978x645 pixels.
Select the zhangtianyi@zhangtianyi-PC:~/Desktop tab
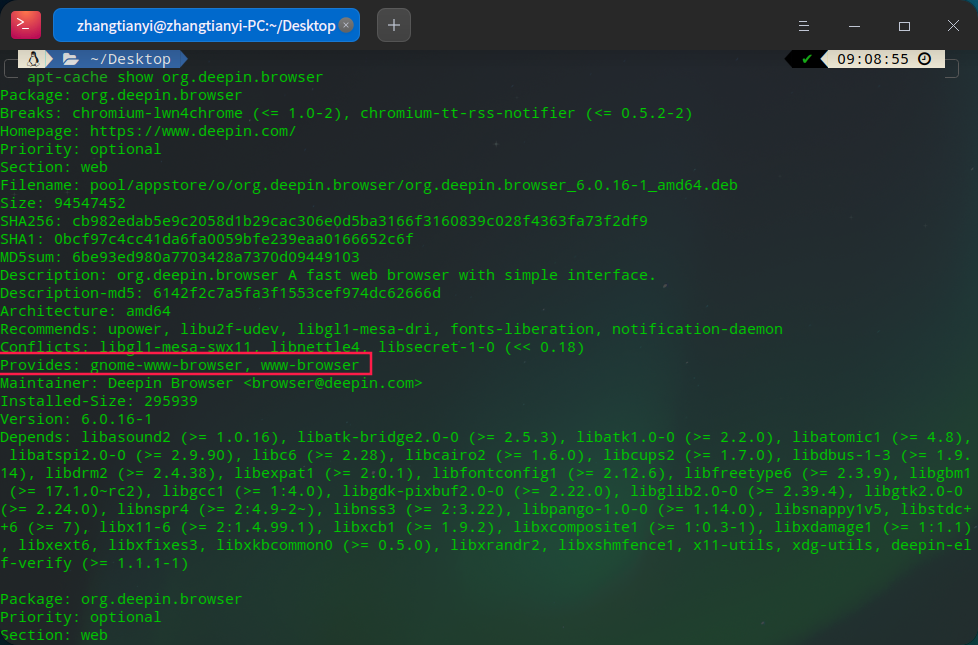point(195,25)
